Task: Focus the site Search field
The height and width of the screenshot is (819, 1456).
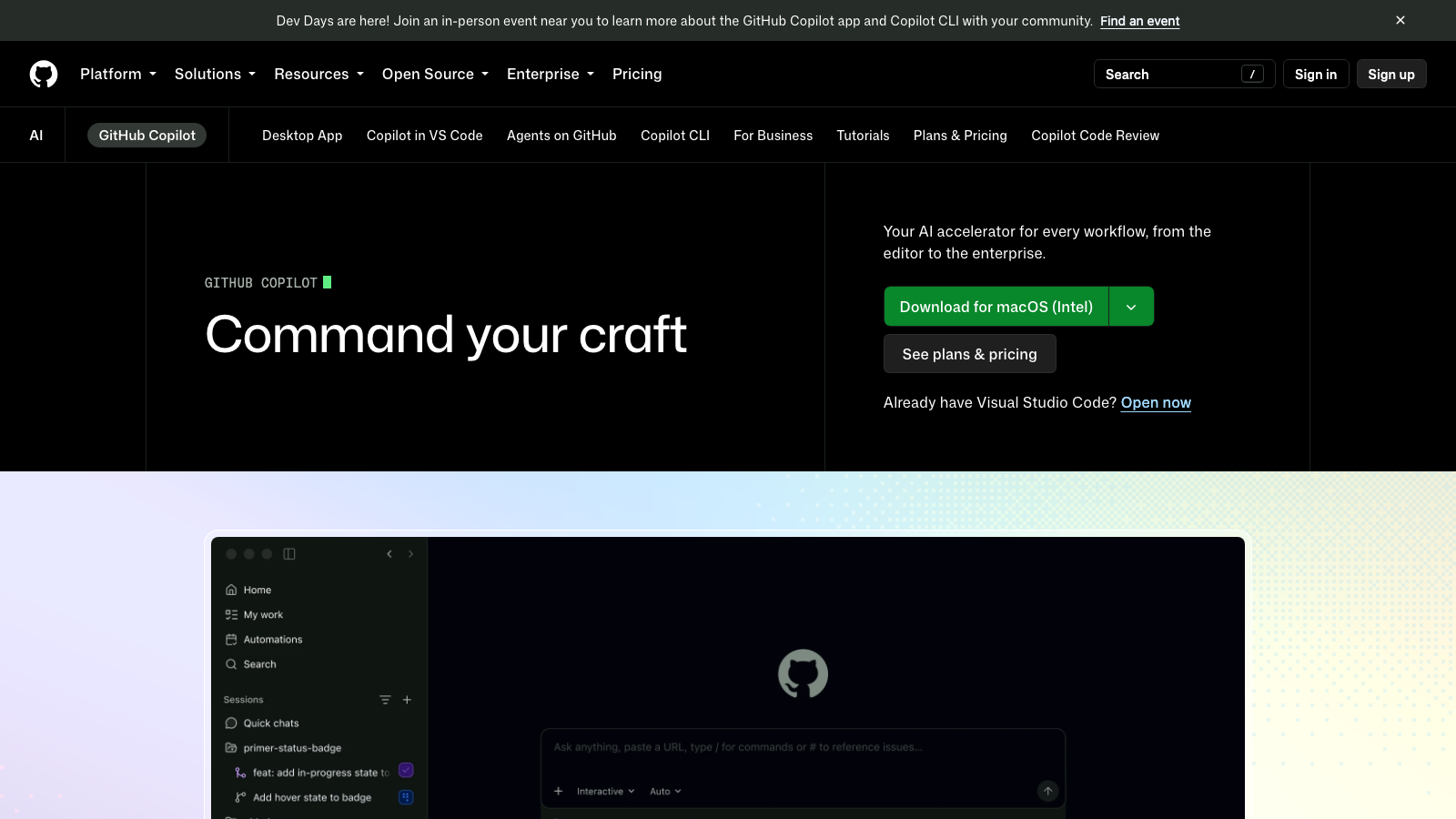Action: (1185, 74)
